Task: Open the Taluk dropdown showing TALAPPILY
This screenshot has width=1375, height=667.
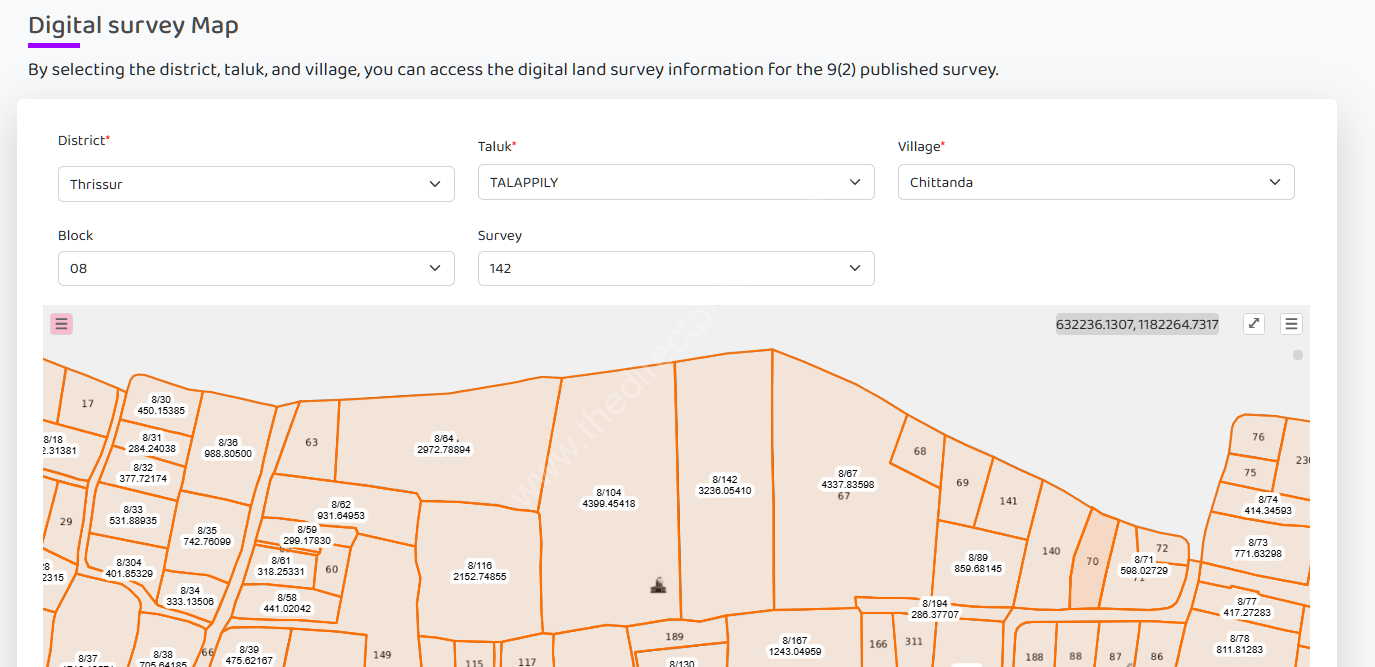Action: tap(676, 182)
